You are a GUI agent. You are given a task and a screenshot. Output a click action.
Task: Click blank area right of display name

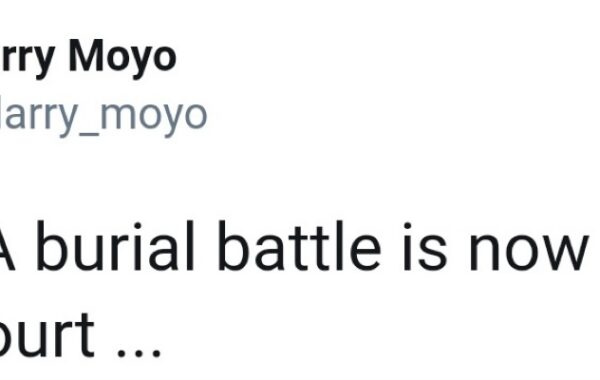pyautogui.click(x=383, y=57)
